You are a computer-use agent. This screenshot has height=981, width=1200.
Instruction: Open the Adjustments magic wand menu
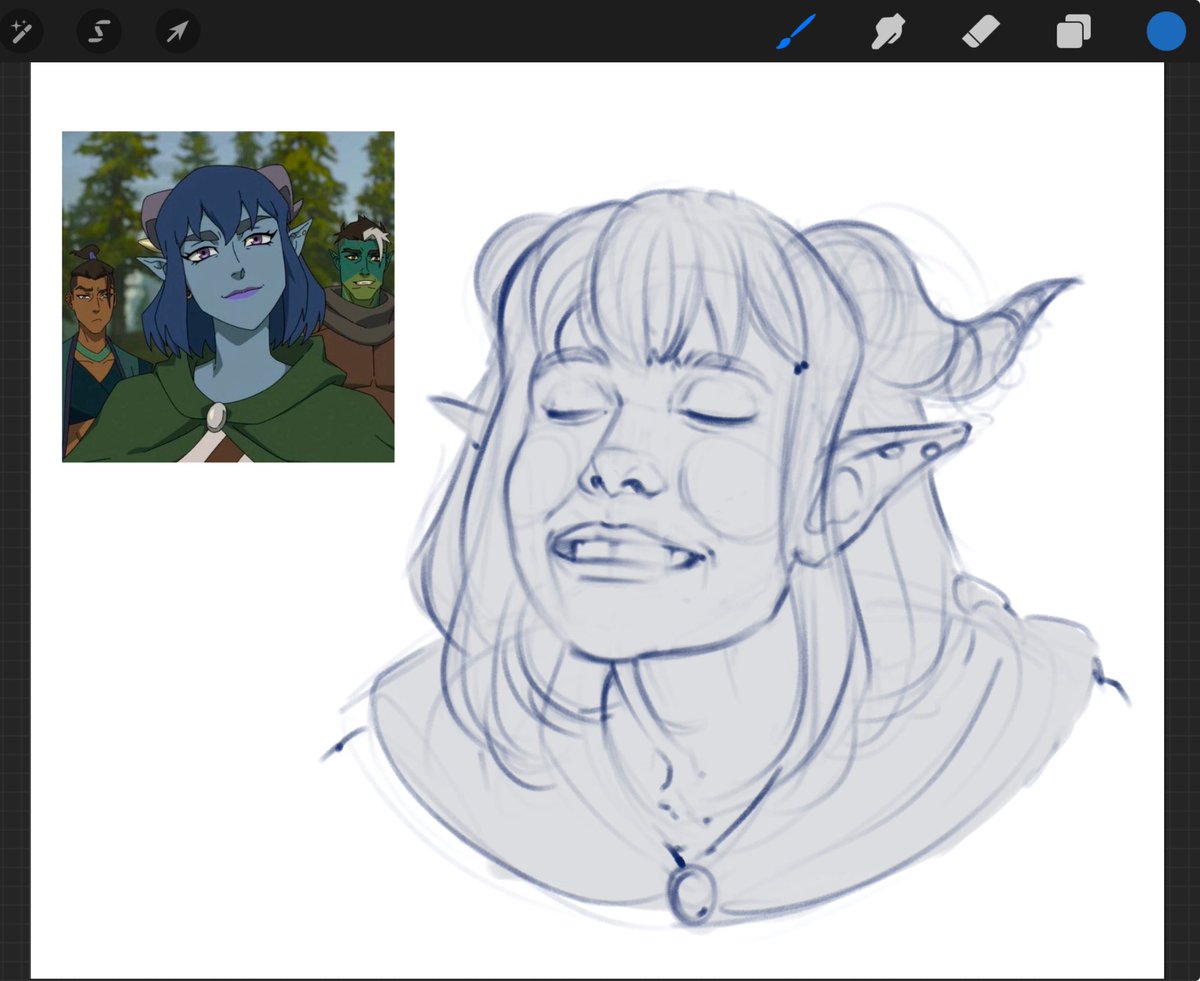pyautogui.click(x=20, y=32)
